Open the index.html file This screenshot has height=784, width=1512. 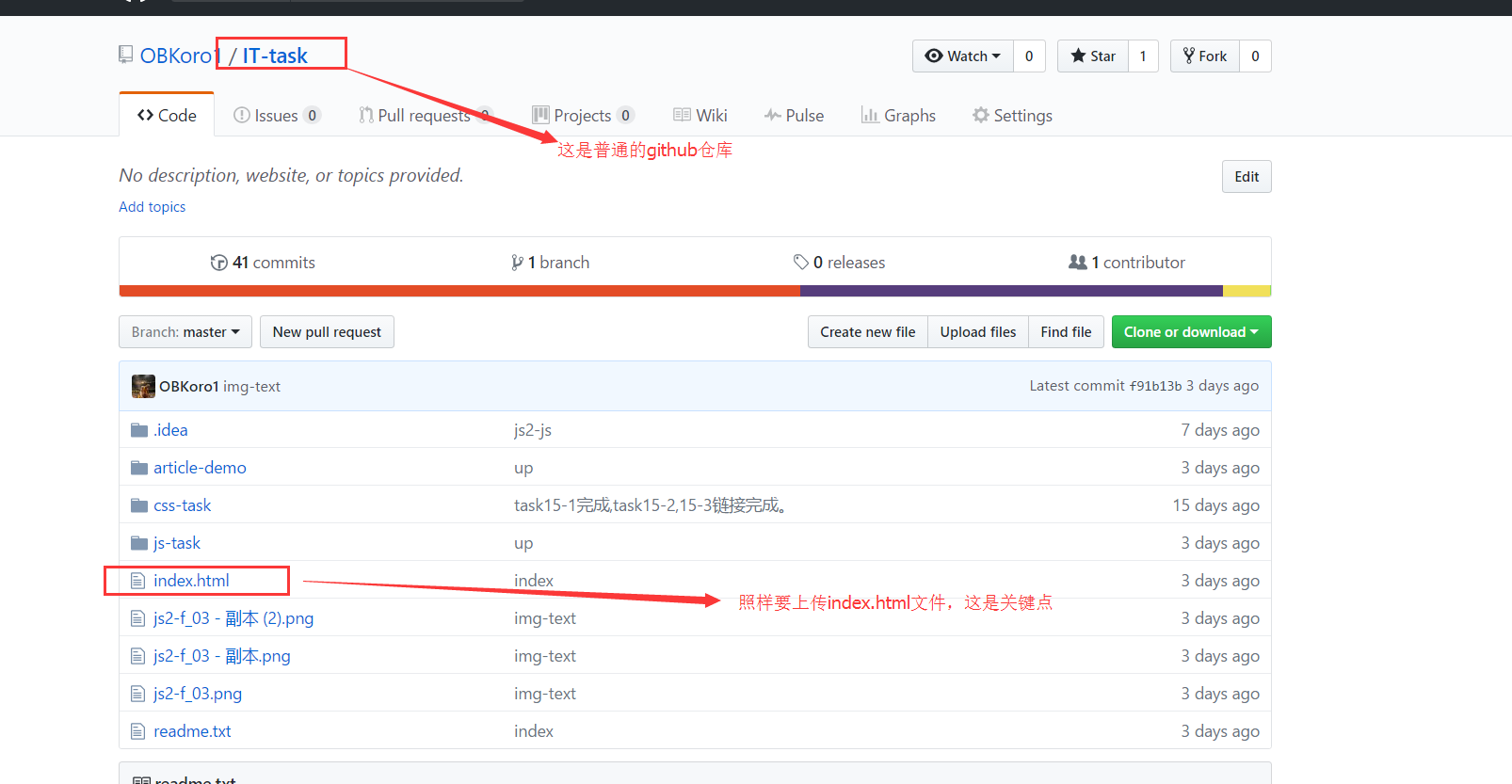pyautogui.click(x=191, y=580)
